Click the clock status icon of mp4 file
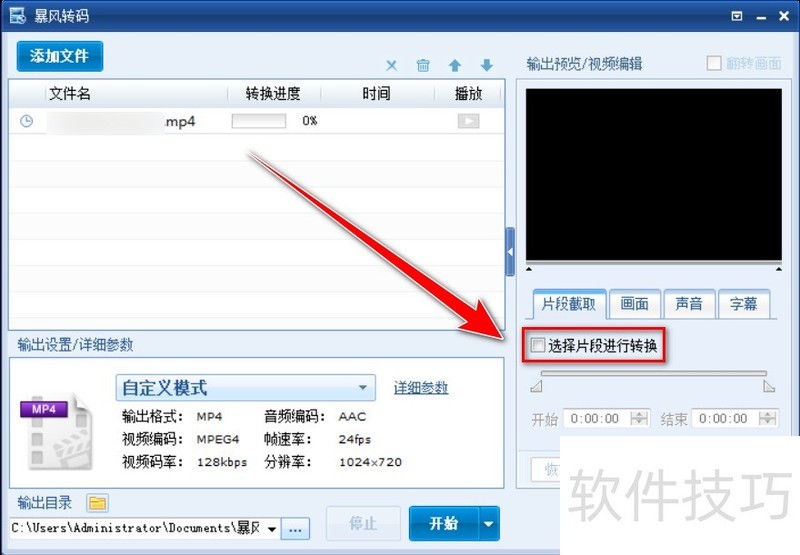The height and width of the screenshot is (555, 800). (27, 121)
